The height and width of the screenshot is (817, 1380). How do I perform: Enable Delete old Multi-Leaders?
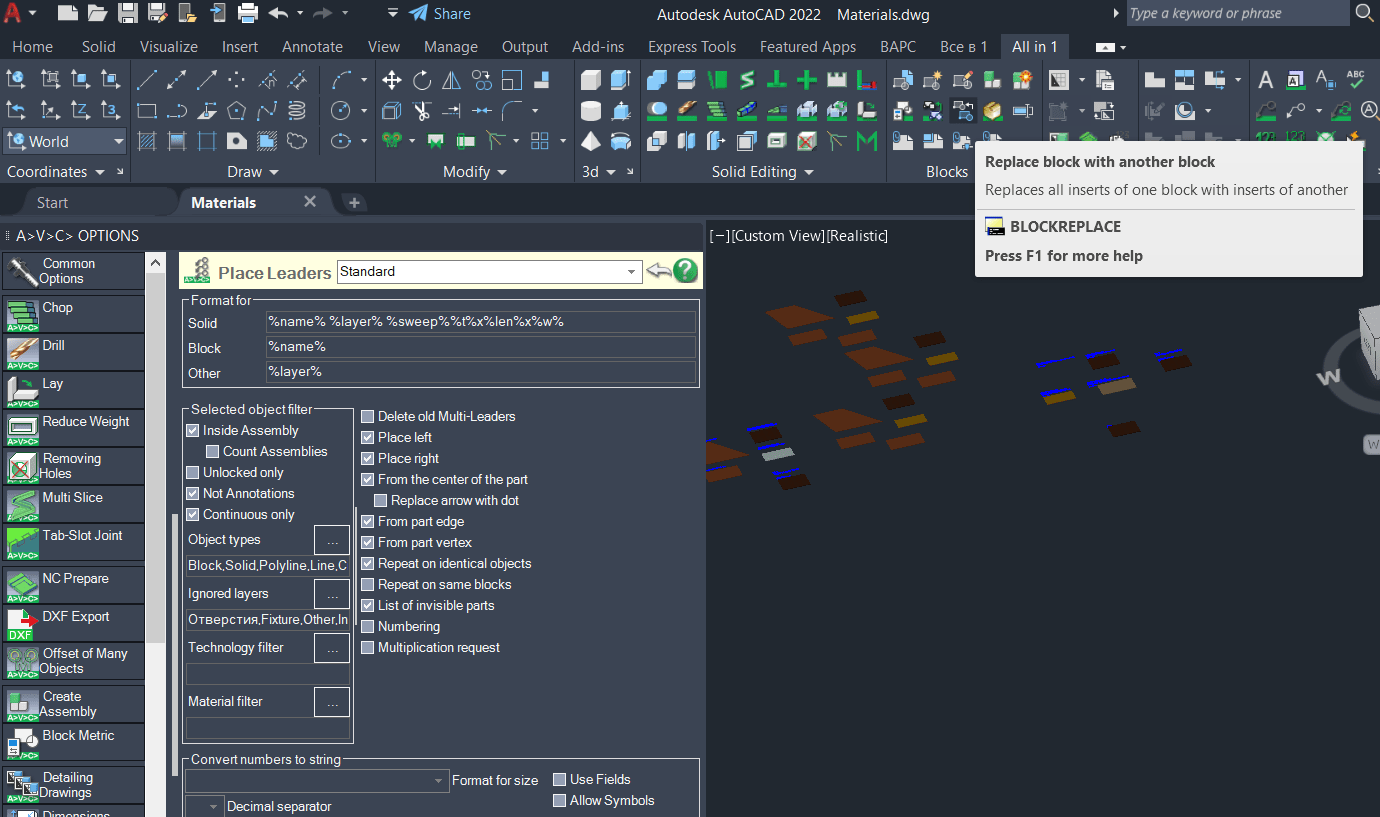click(x=368, y=417)
